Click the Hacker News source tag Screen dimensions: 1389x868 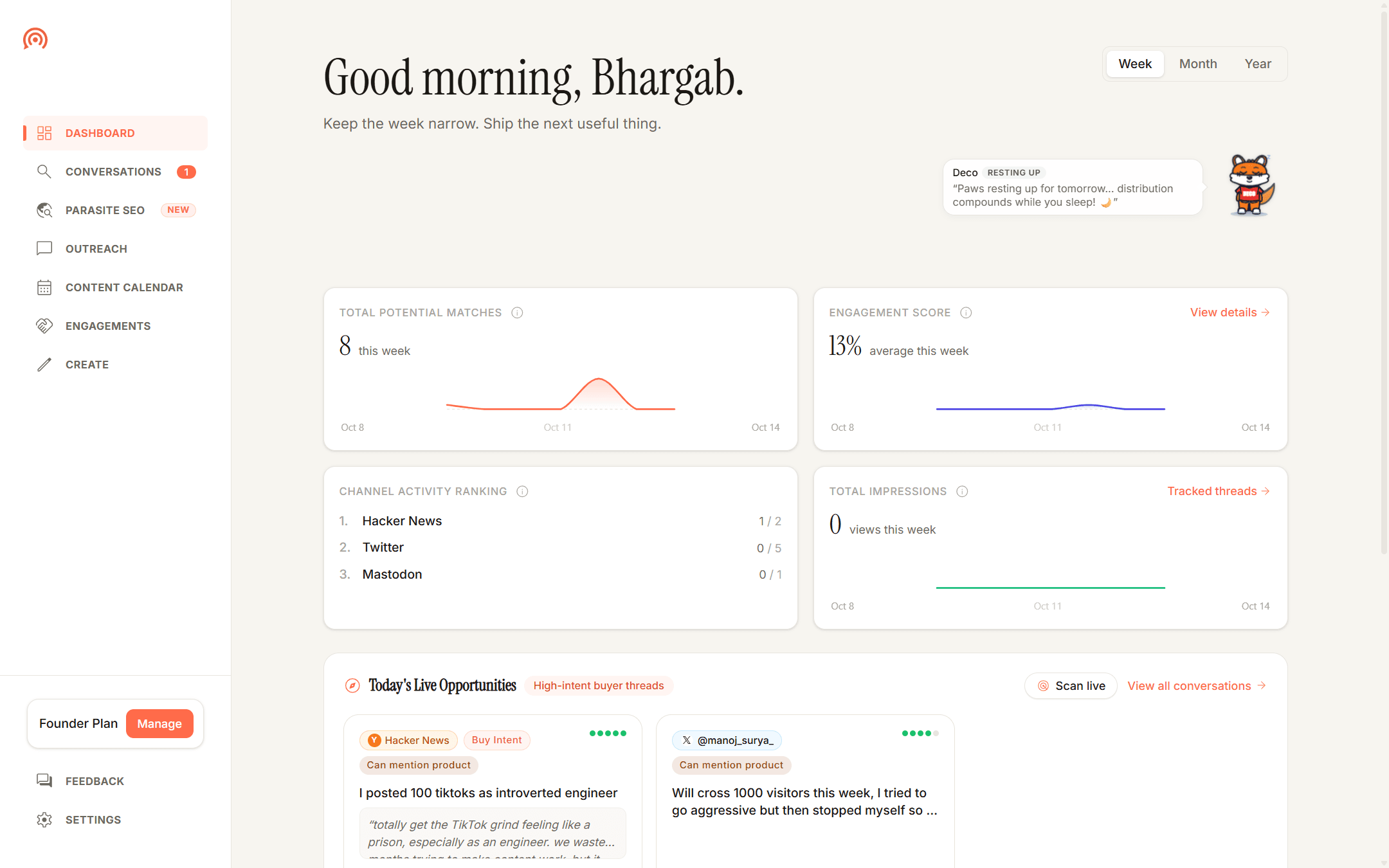[408, 740]
